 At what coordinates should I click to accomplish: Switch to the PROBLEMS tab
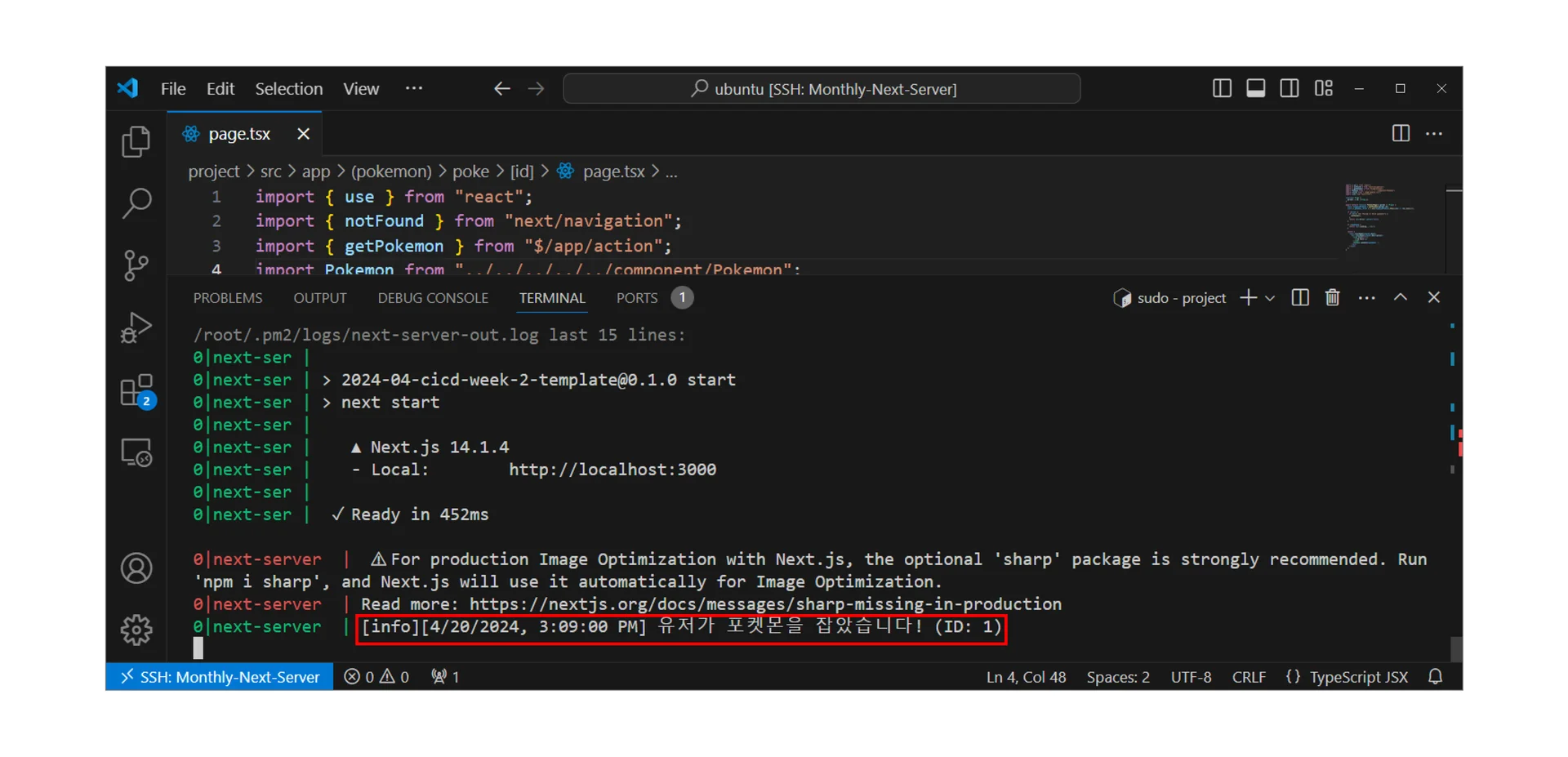(228, 298)
